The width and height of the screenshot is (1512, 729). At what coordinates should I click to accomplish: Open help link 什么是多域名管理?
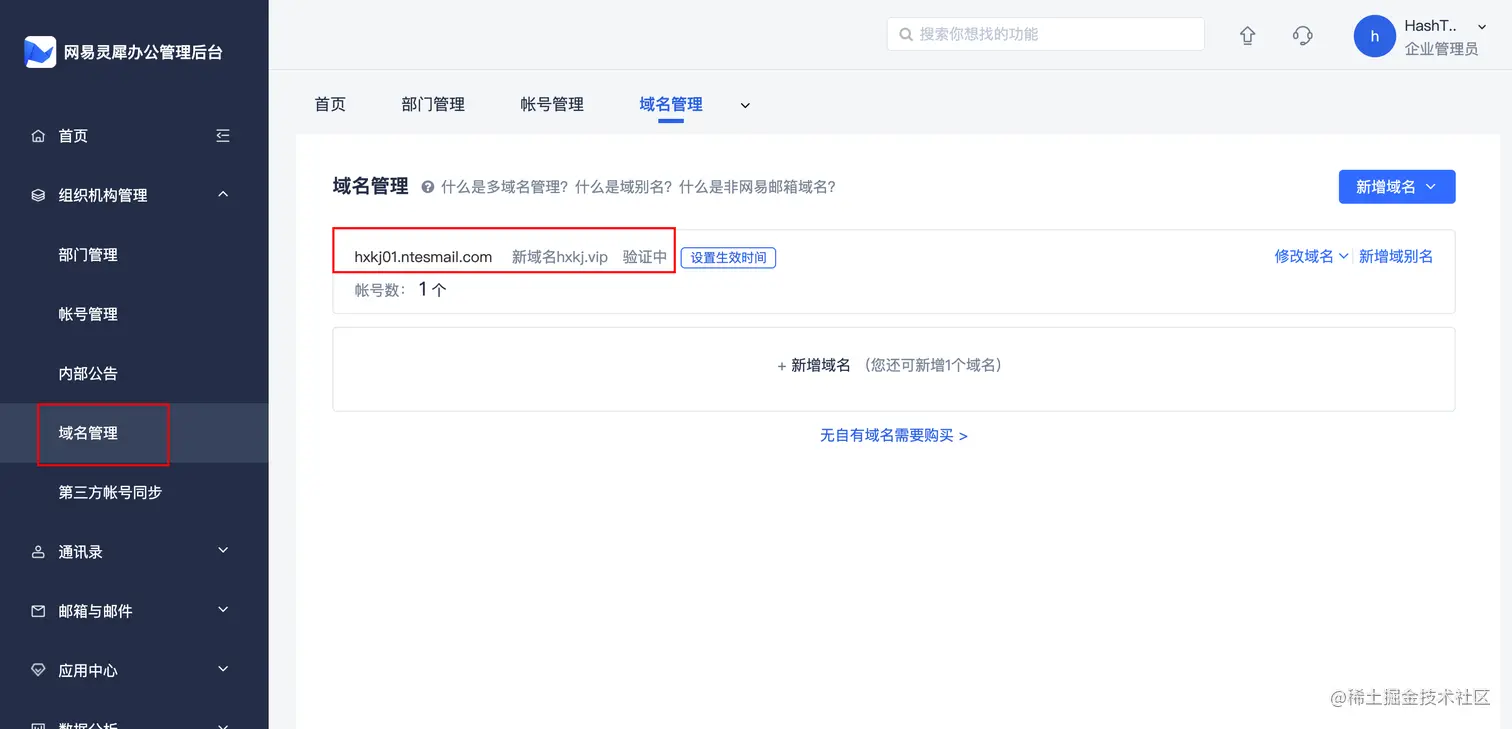506,187
